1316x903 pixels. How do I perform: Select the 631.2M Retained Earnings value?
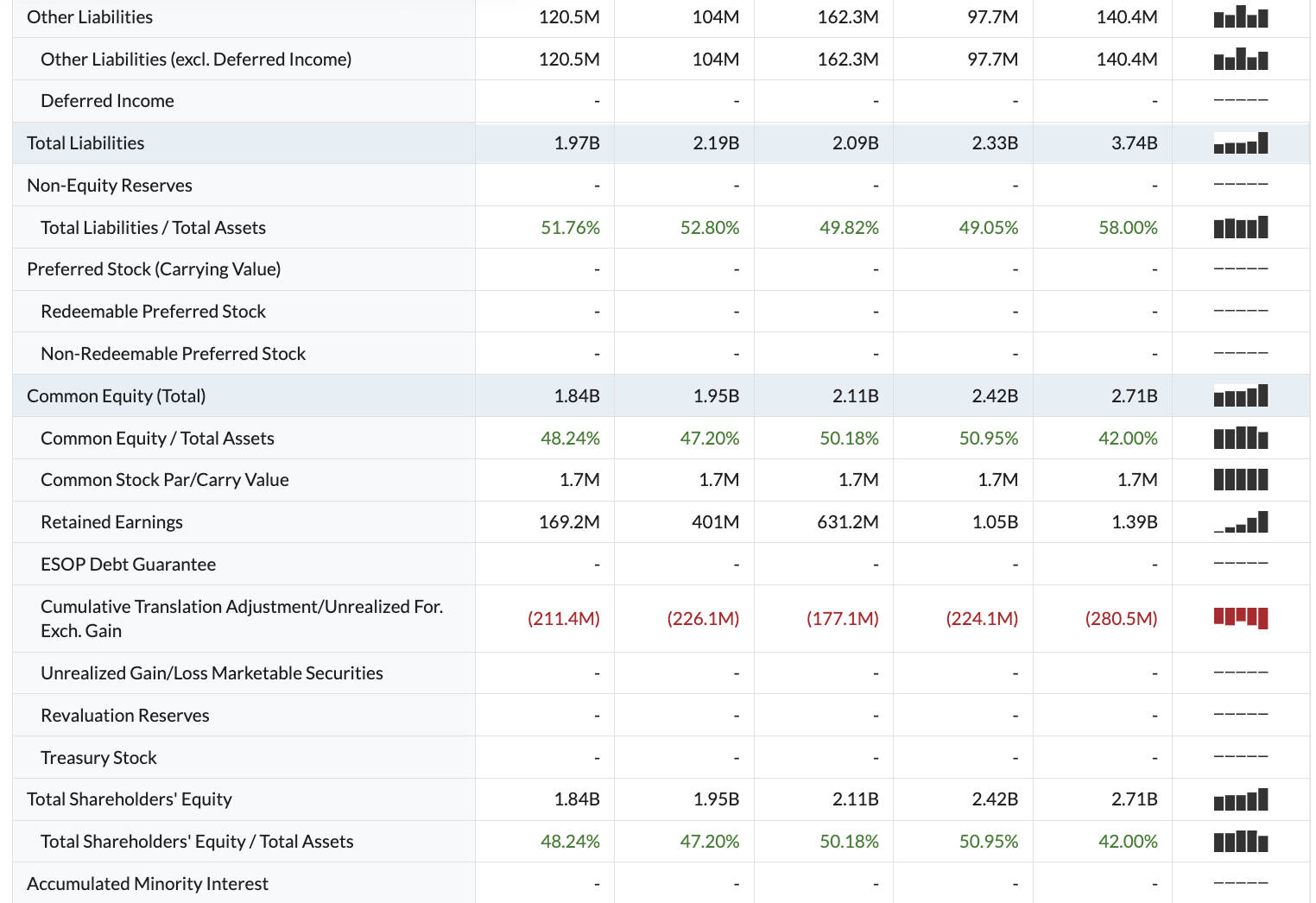tap(848, 522)
